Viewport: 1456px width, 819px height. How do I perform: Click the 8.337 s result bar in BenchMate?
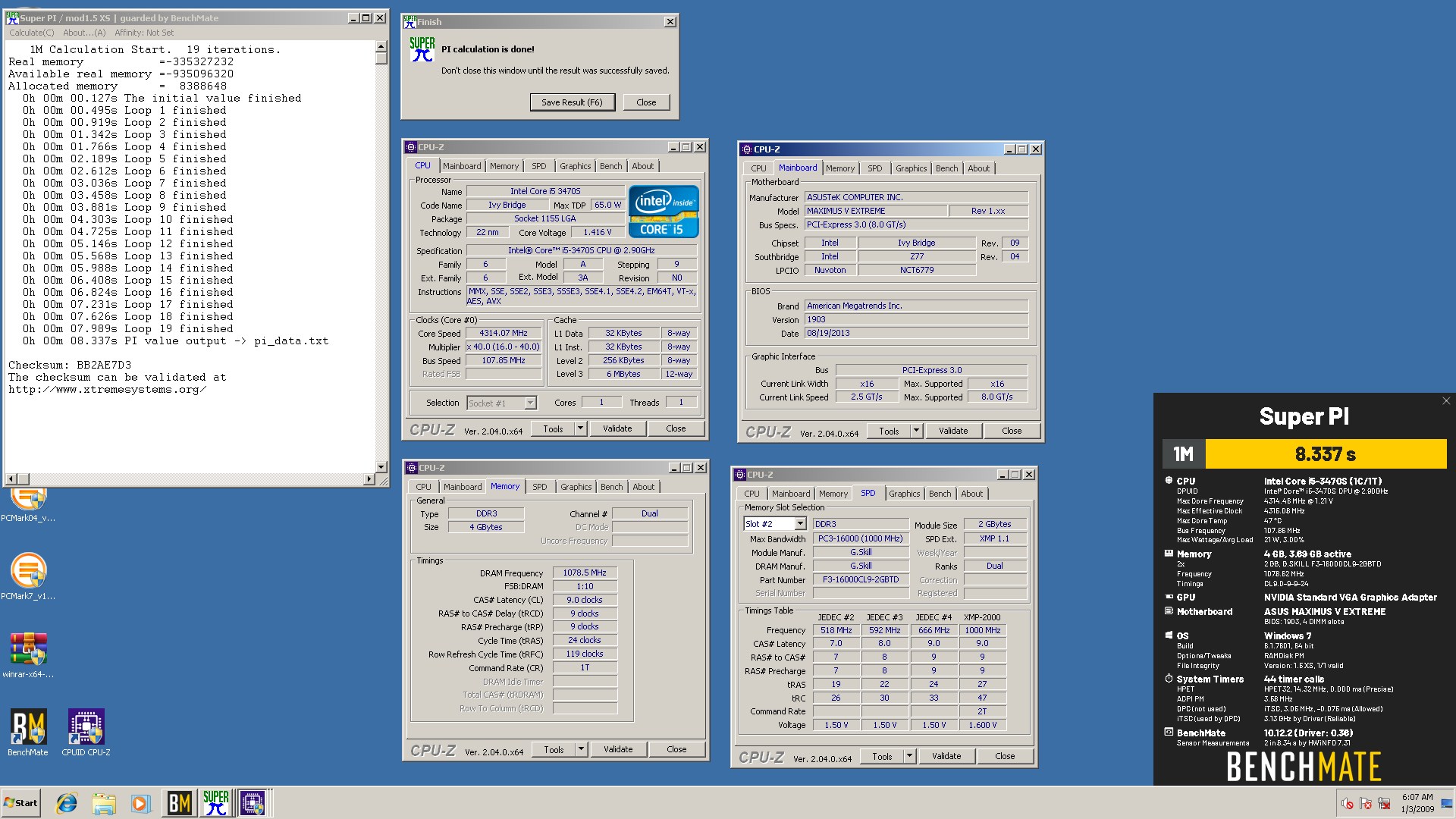point(1326,454)
